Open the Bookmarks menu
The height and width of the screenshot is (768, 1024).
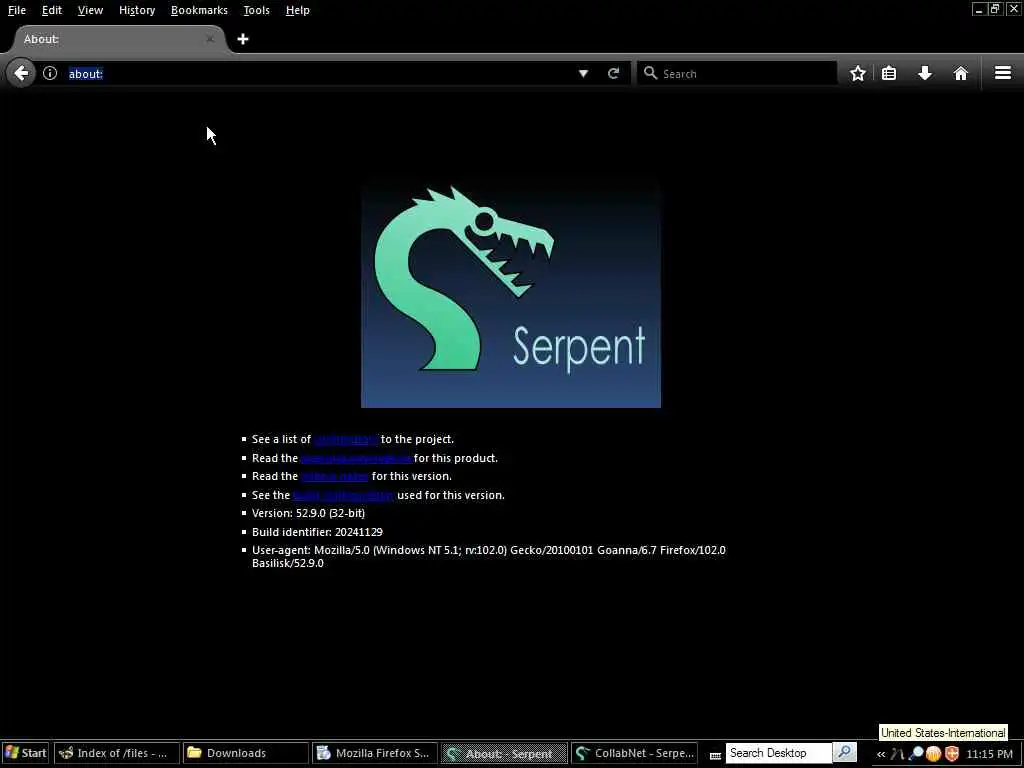(x=199, y=10)
